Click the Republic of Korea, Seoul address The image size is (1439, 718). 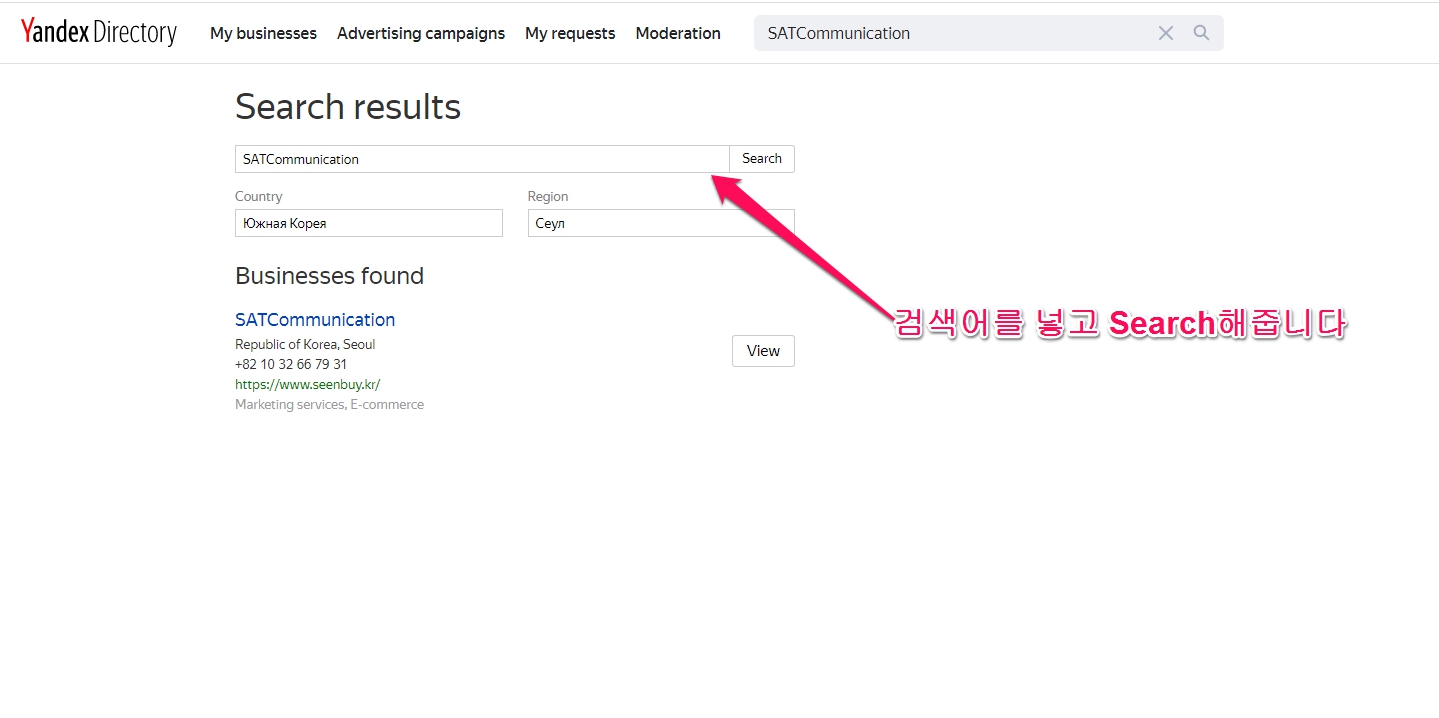[305, 344]
